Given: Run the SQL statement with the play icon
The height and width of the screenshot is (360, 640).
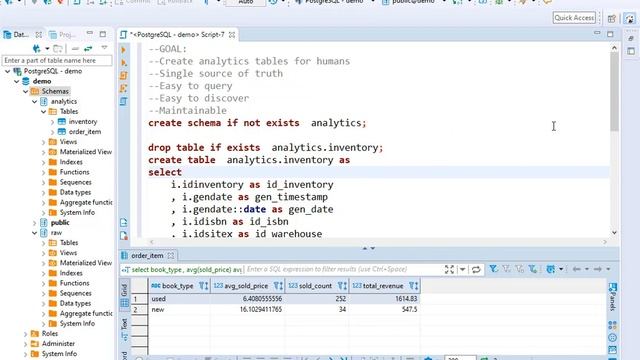Looking at the screenshot, I should pos(124,50).
